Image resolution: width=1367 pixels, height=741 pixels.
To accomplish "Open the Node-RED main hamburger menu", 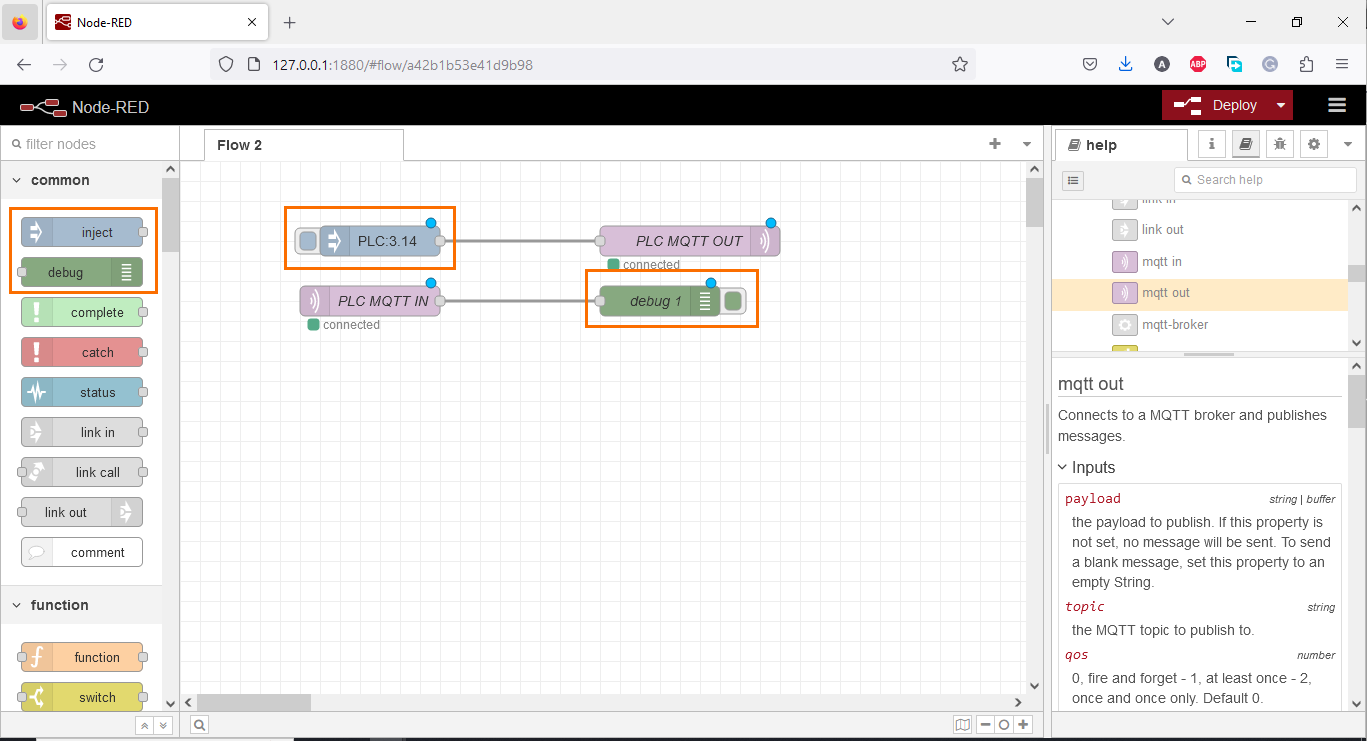I will coord(1336,105).
